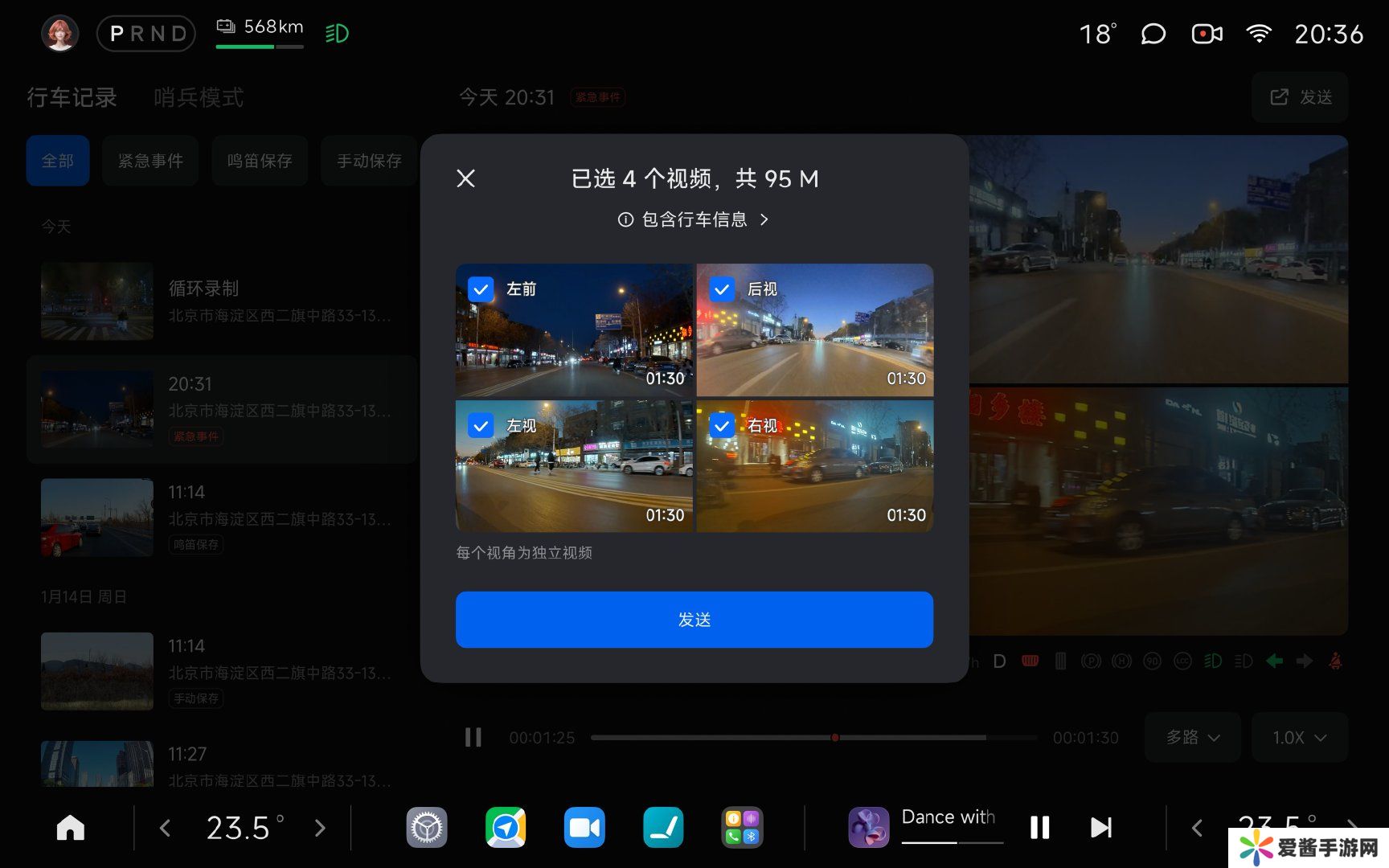Uncheck the 左前 video checkbox
The image size is (1389, 868).
click(x=481, y=289)
